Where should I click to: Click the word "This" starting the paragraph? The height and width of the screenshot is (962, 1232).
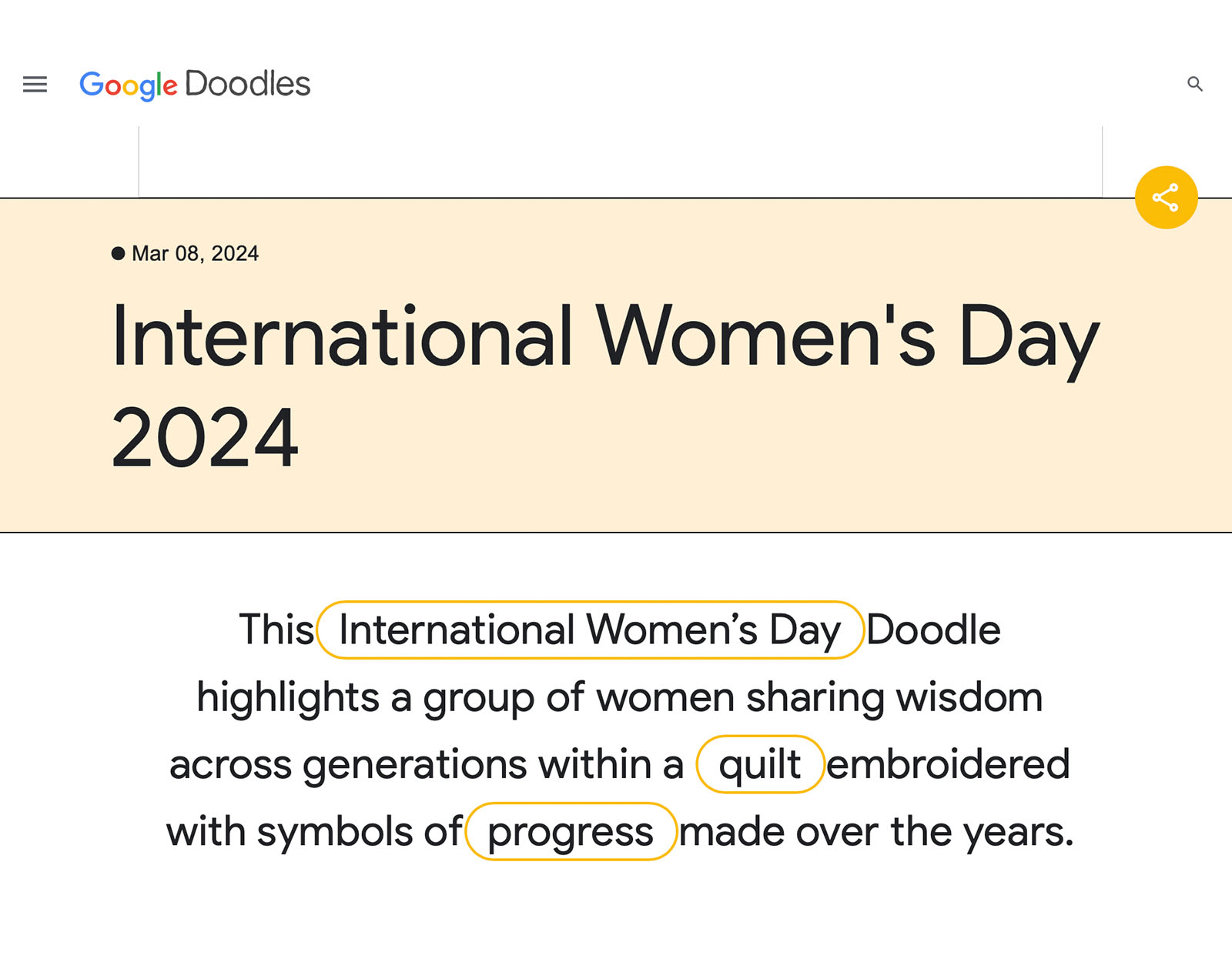[276, 630]
